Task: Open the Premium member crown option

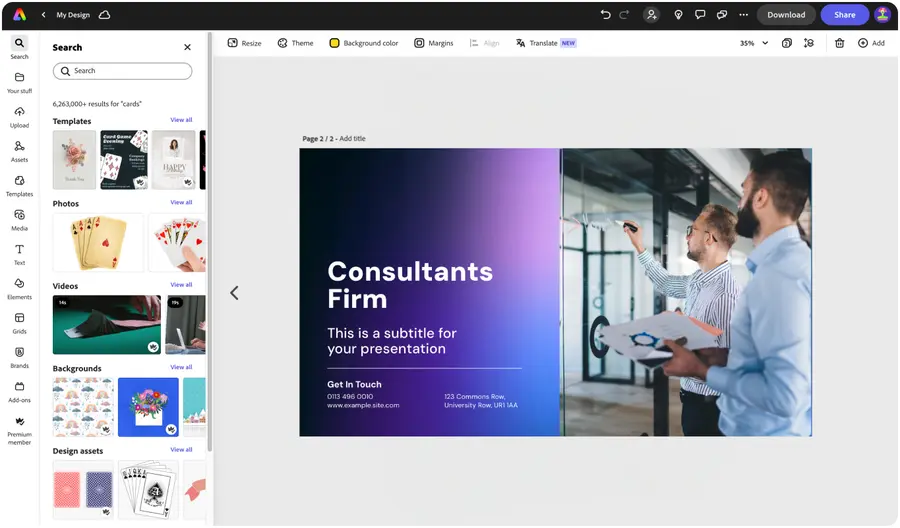Action: (x=20, y=431)
